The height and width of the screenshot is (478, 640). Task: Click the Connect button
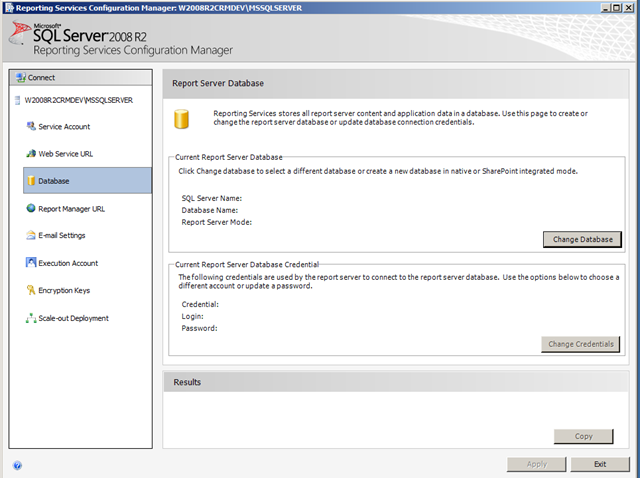pos(81,78)
